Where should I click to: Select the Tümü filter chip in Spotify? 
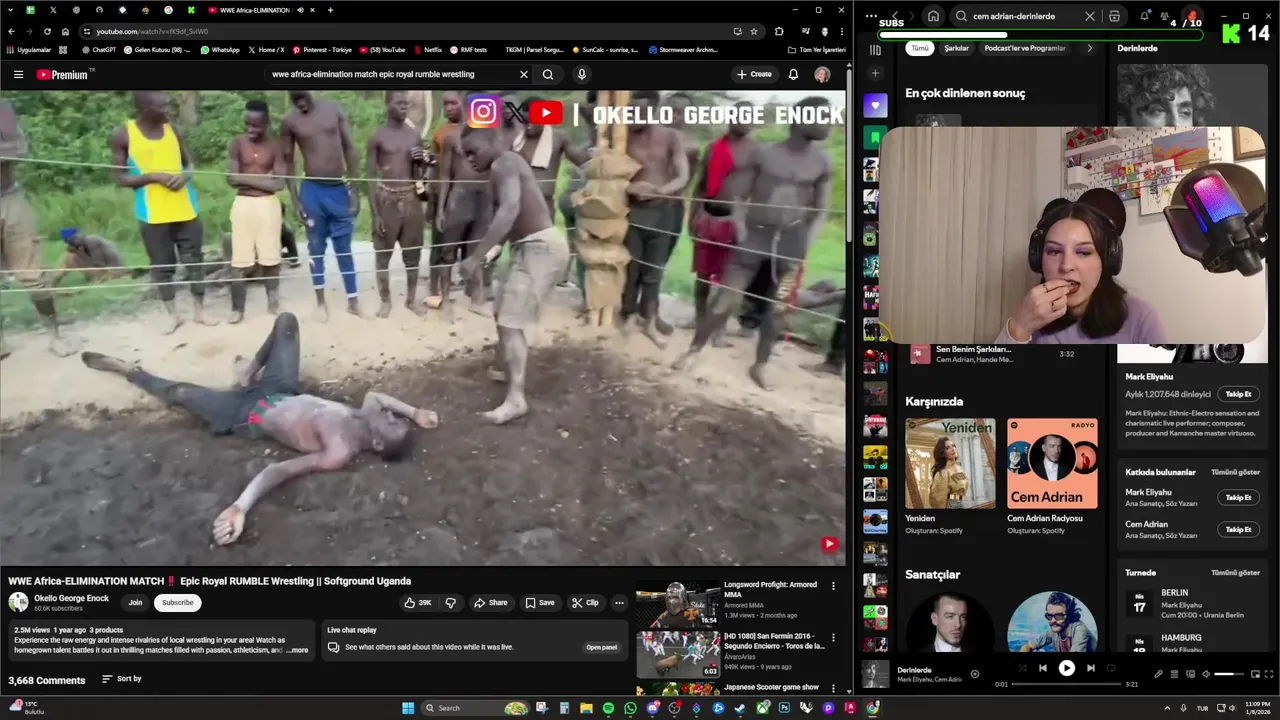pyautogui.click(x=919, y=48)
